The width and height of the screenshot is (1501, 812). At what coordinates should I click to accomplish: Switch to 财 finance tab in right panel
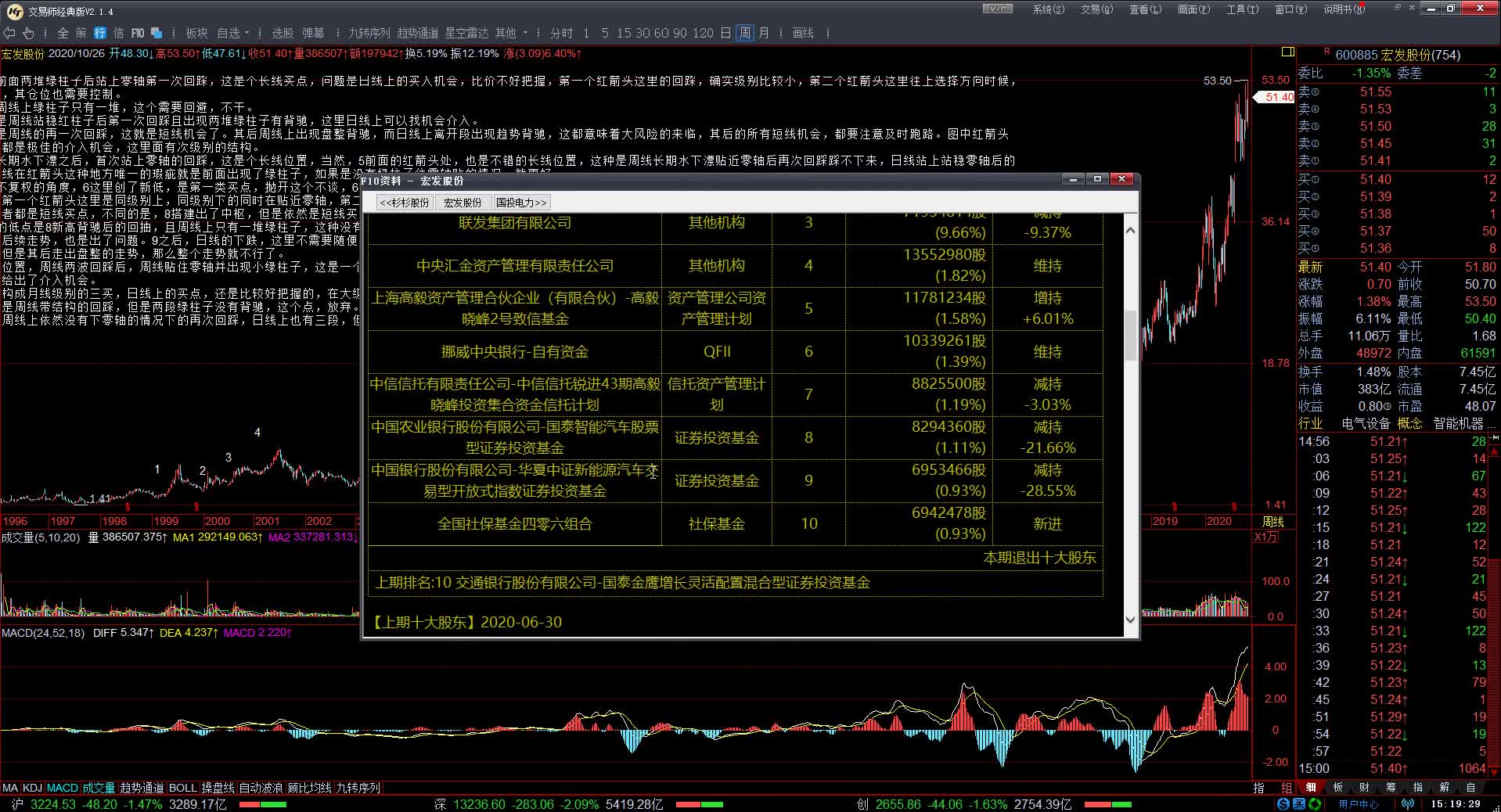1364,787
